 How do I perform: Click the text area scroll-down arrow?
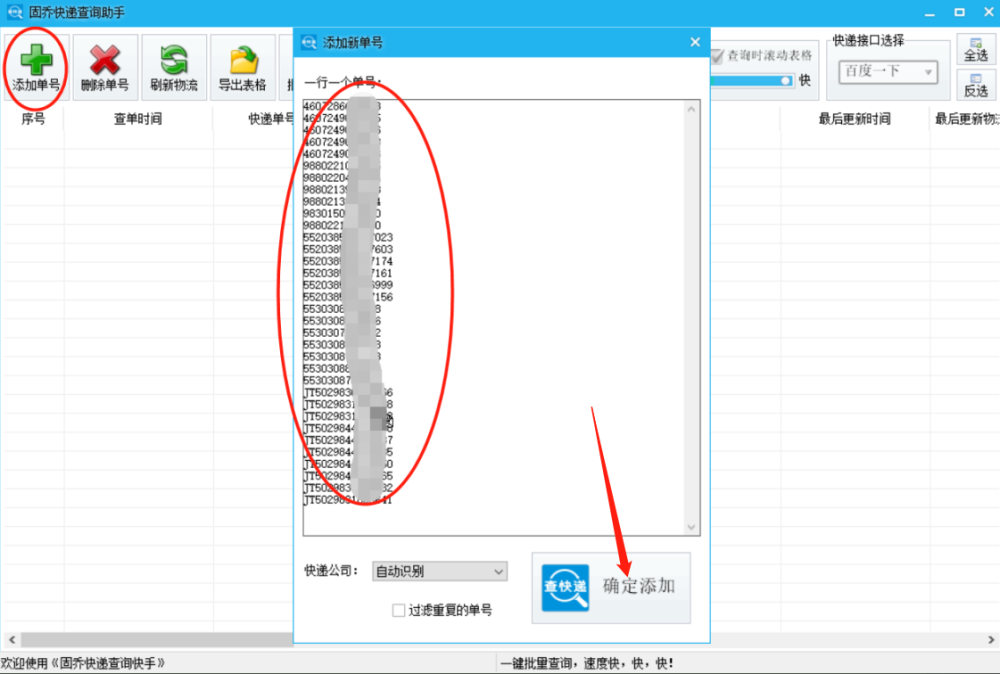[692, 527]
